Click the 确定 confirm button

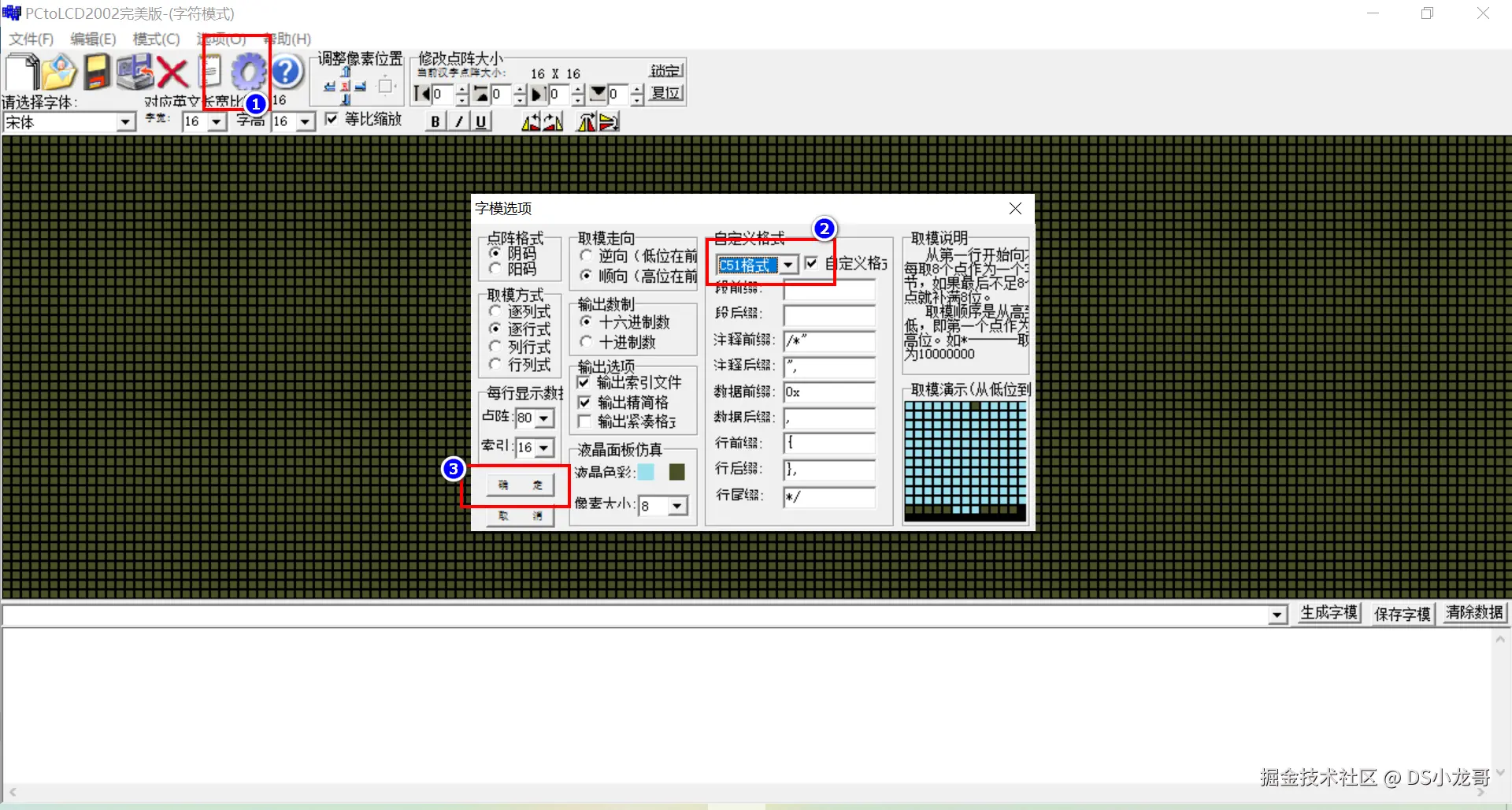(x=519, y=485)
